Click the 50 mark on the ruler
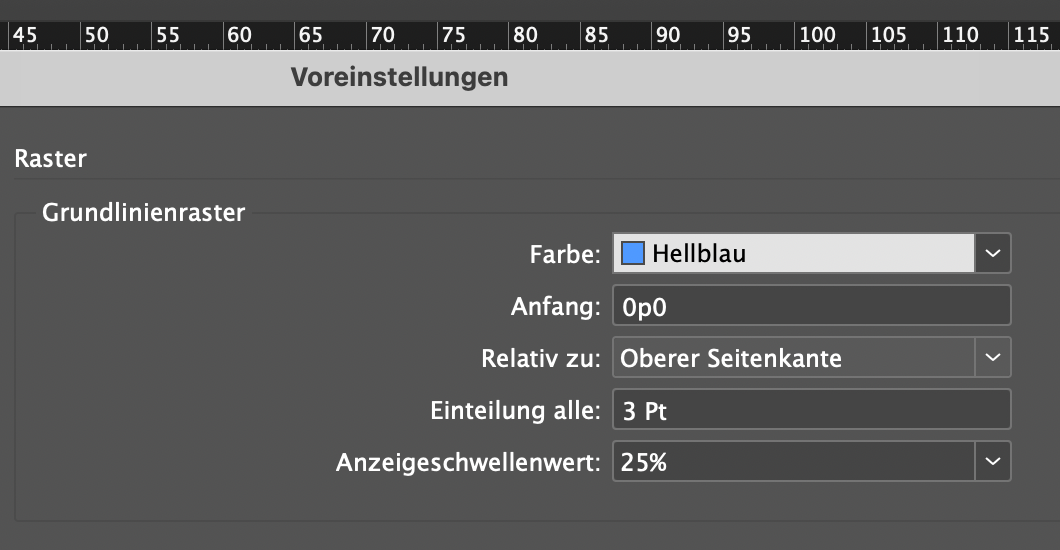The width and height of the screenshot is (1060, 550). point(97,34)
